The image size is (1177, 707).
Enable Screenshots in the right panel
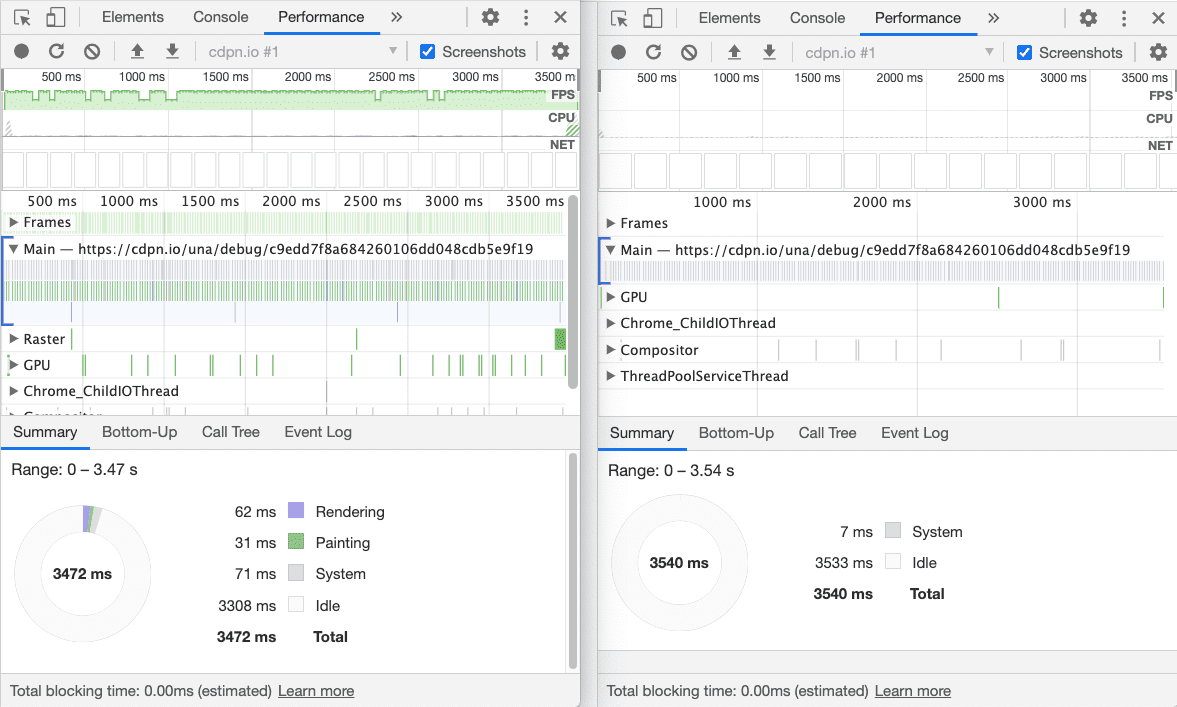coord(1023,52)
